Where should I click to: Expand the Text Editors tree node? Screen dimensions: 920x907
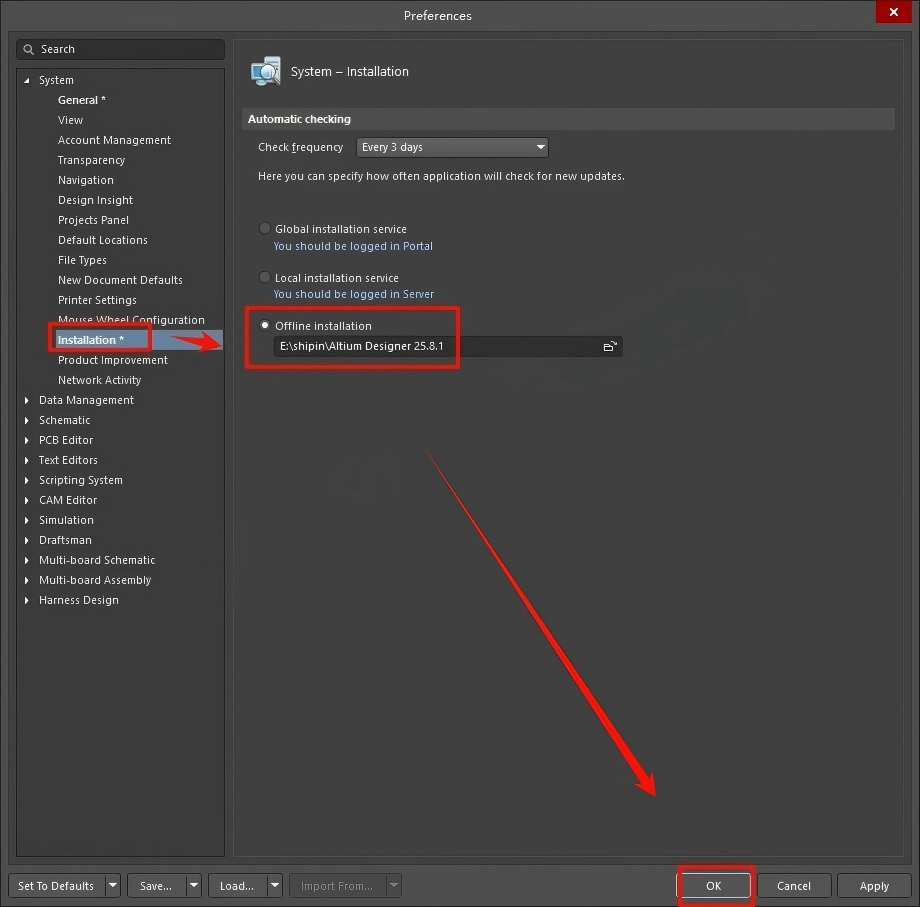[26, 460]
